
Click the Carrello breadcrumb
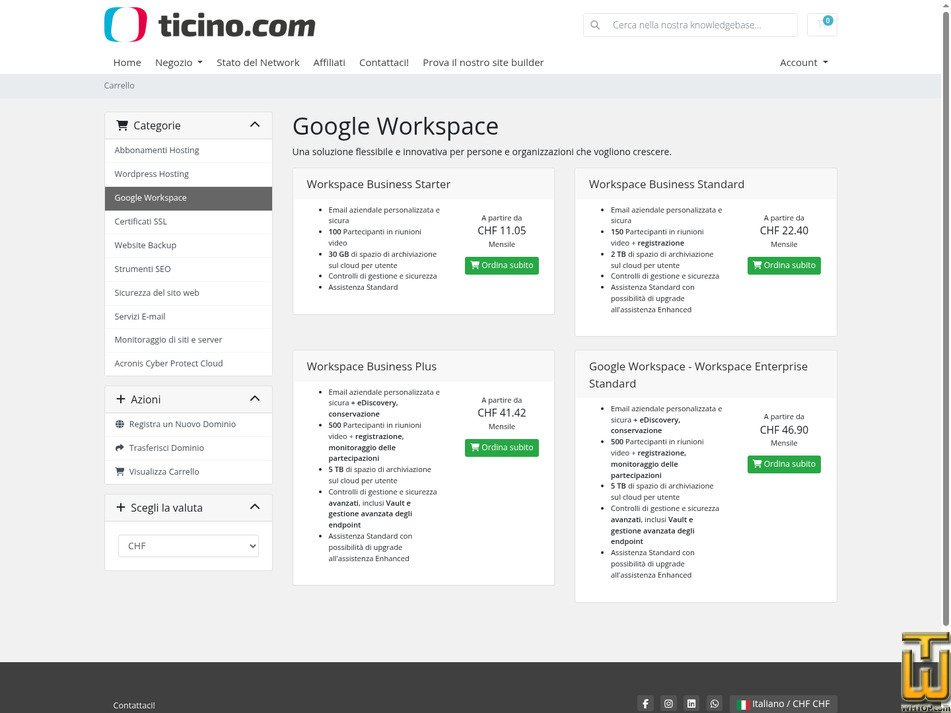119,85
